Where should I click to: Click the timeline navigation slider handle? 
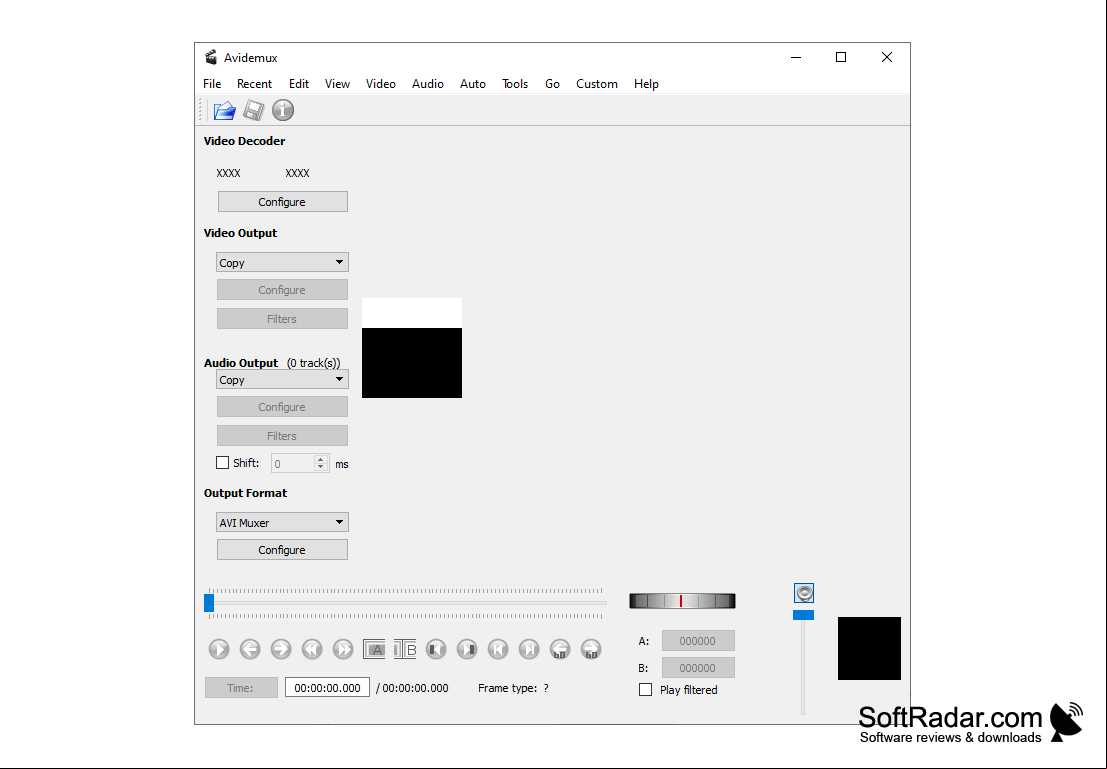coord(209,602)
